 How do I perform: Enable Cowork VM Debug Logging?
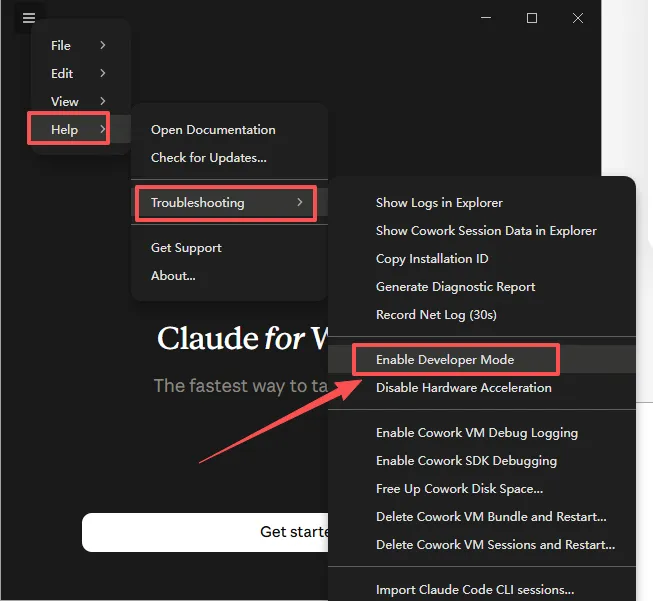(482, 432)
